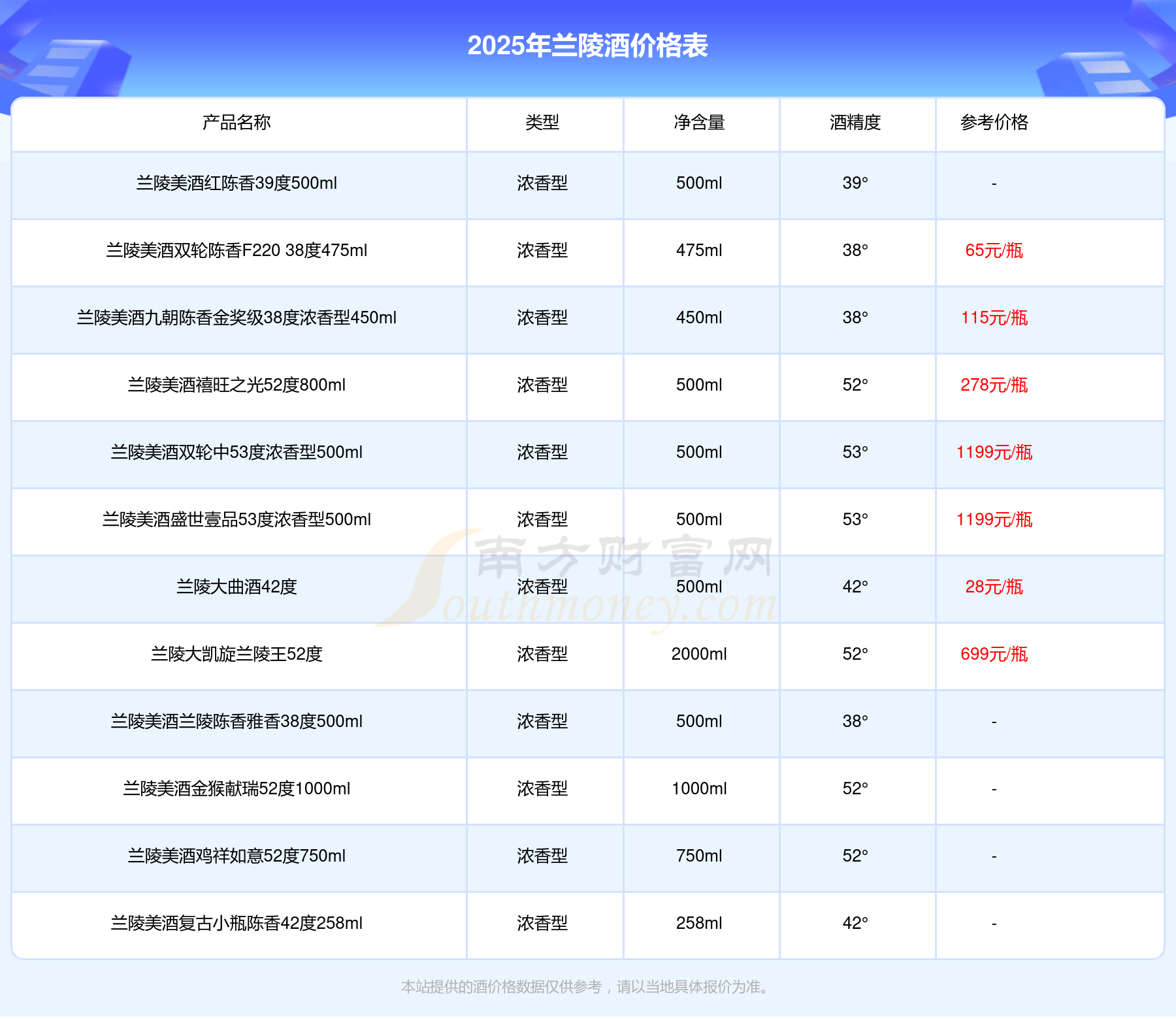Screen dimensions: 1176x1019
Task: Click 53° in the 双轮中 row
Action: click(x=855, y=452)
